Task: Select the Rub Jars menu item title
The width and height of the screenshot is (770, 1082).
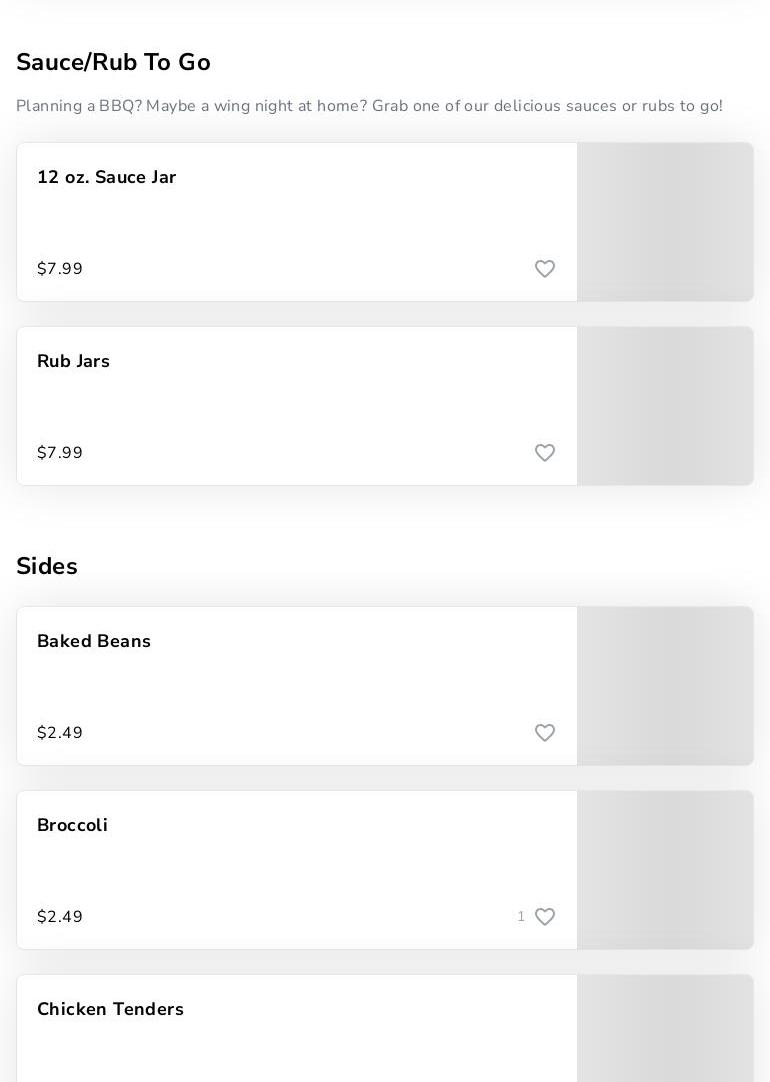Action: click(x=73, y=361)
